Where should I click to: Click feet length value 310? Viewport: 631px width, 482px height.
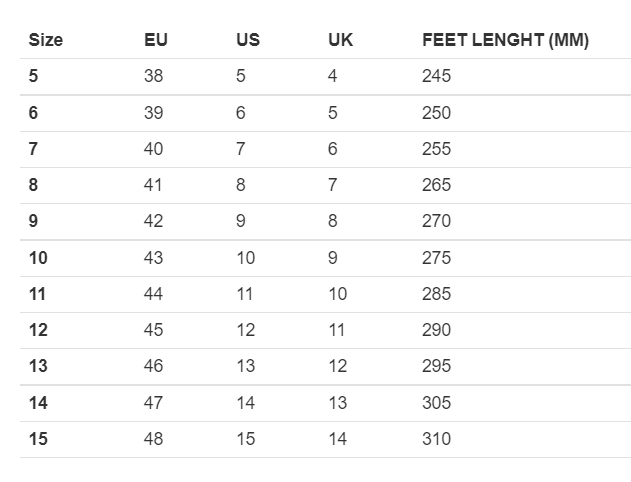tap(437, 439)
